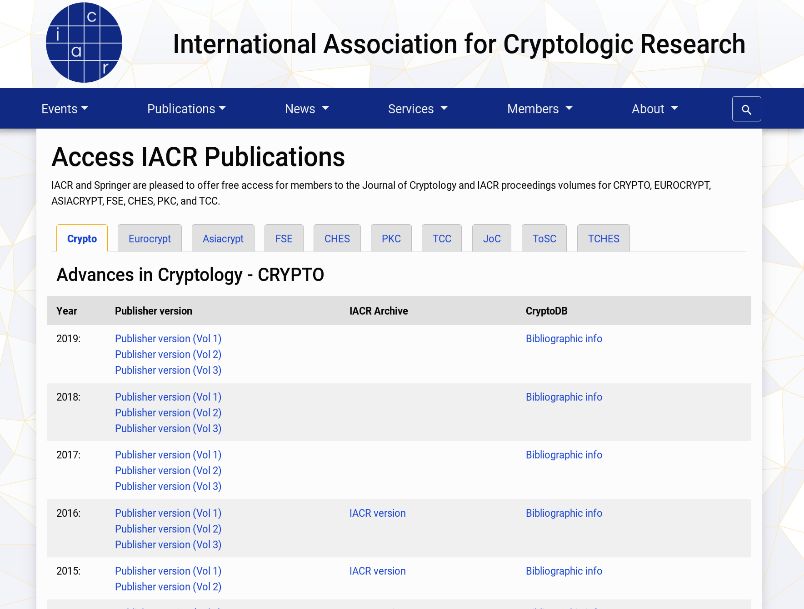Open 2017 Publisher version Vol 2

[168, 471]
